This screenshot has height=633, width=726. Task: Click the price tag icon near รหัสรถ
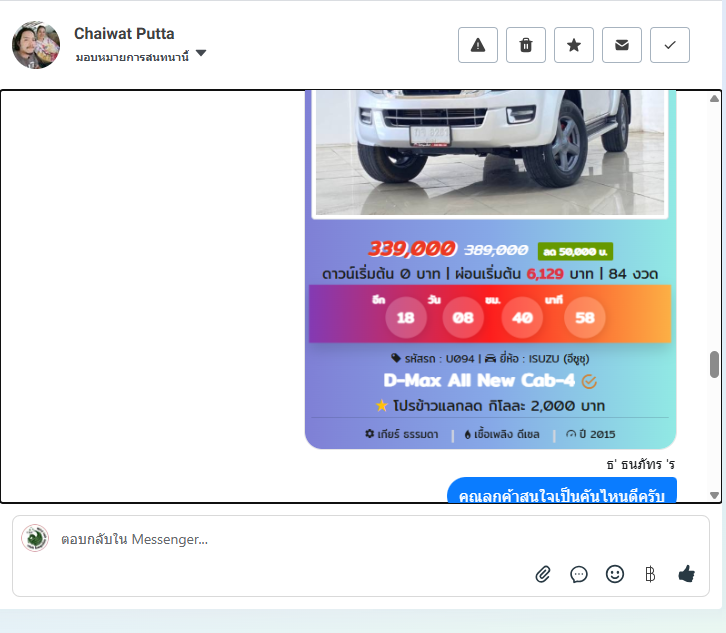(396, 358)
